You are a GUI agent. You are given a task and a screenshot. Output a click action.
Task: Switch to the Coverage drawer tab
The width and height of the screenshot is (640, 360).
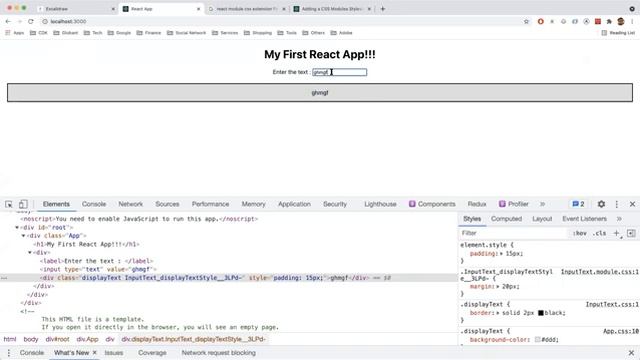tap(152, 353)
